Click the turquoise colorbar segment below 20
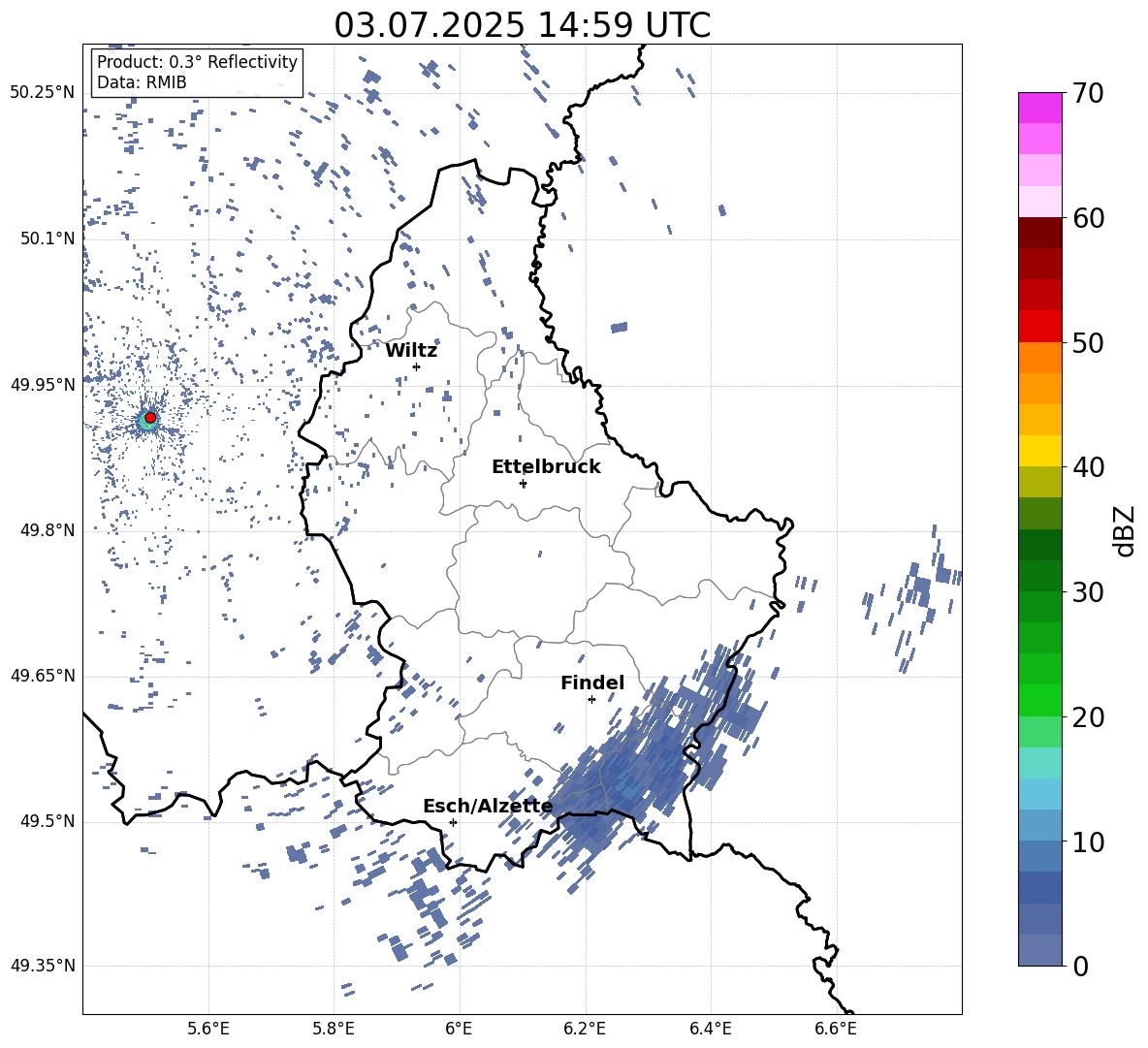The height and width of the screenshot is (1048, 1148). click(1039, 763)
